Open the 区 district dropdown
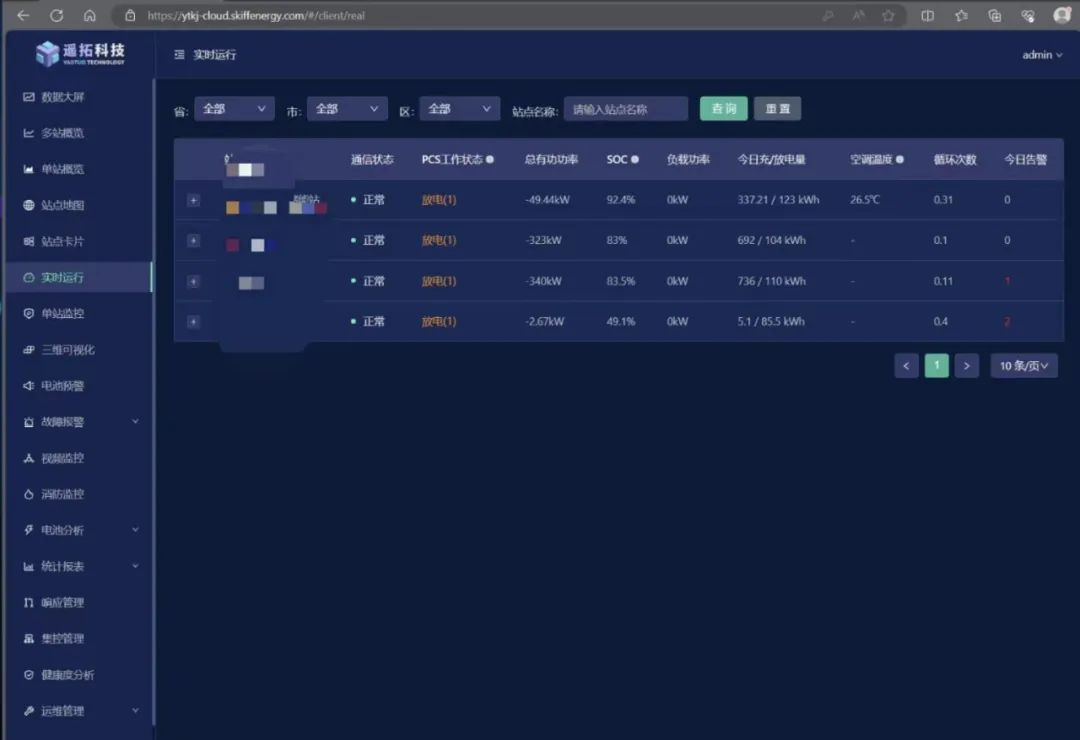Viewport: 1080px width, 740px height. click(459, 109)
